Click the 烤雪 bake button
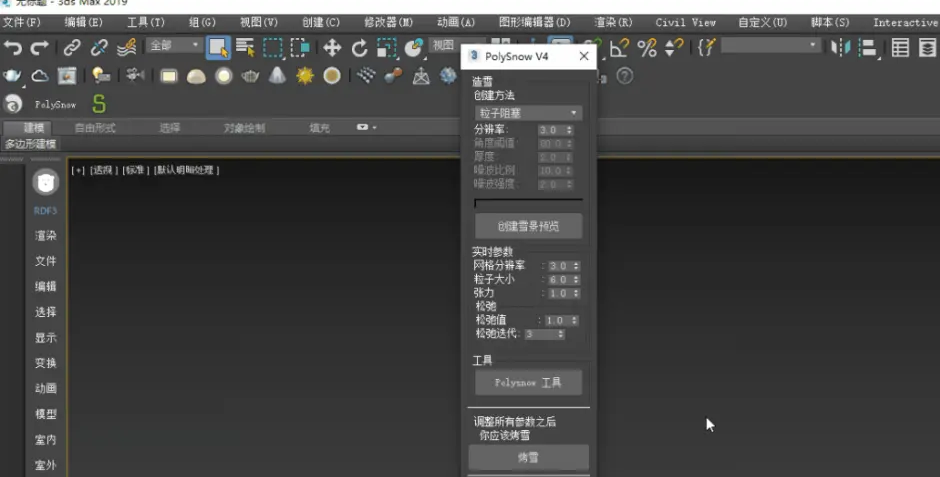This screenshot has width=940, height=477. (x=528, y=457)
